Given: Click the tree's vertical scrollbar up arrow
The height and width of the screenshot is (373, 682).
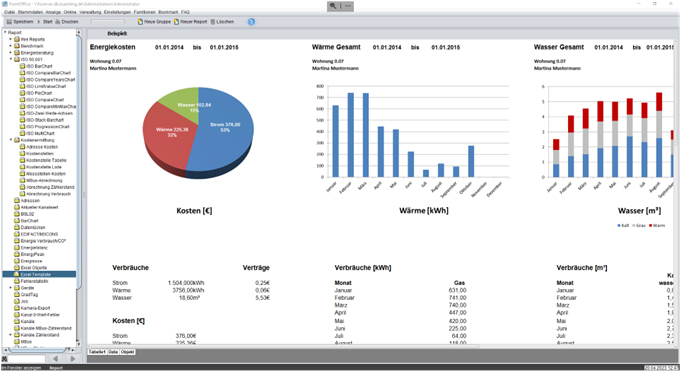Looking at the screenshot, I should pos(79,32).
